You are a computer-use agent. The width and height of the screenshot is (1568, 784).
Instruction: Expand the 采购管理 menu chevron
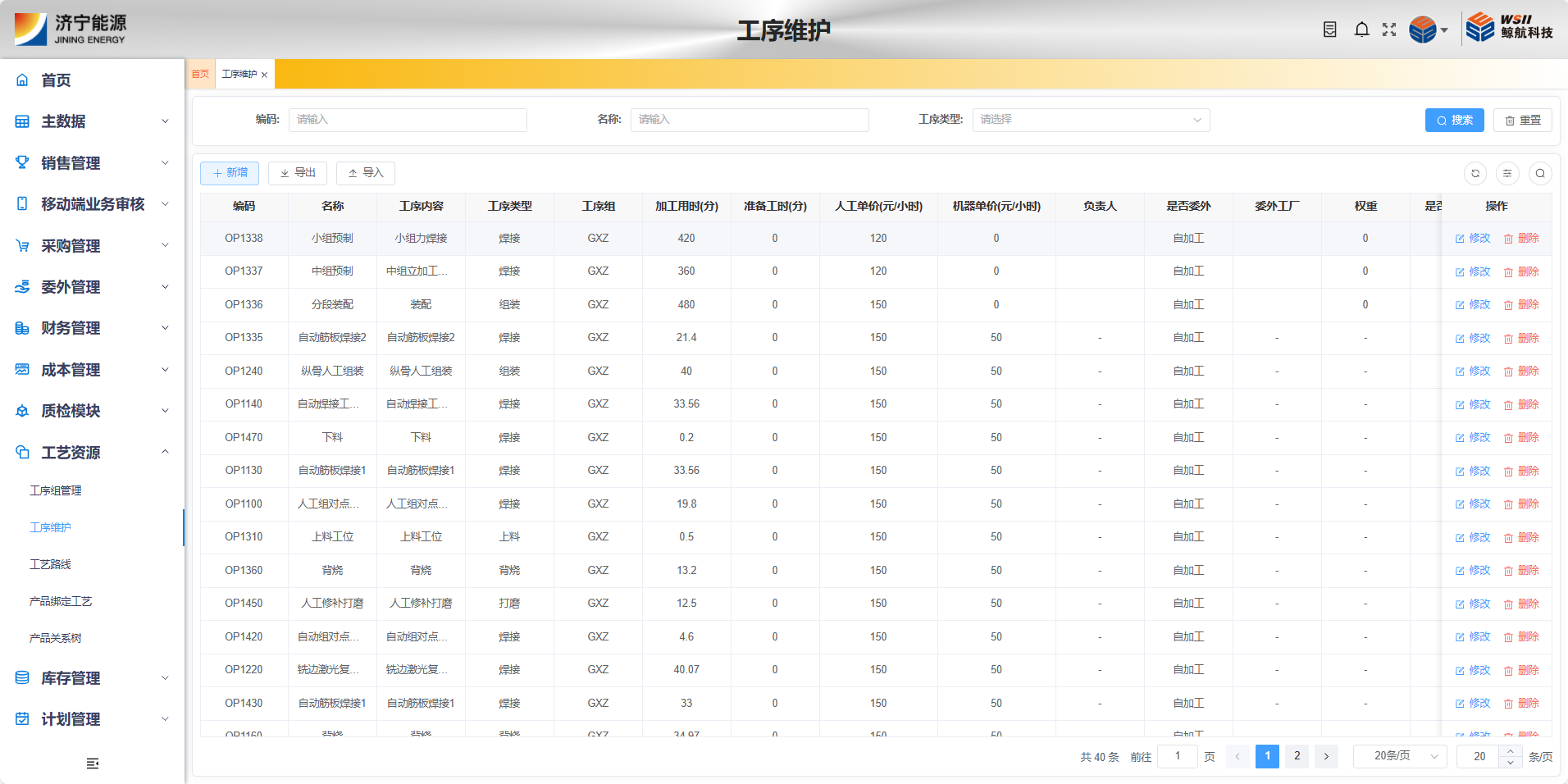[165, 245]
